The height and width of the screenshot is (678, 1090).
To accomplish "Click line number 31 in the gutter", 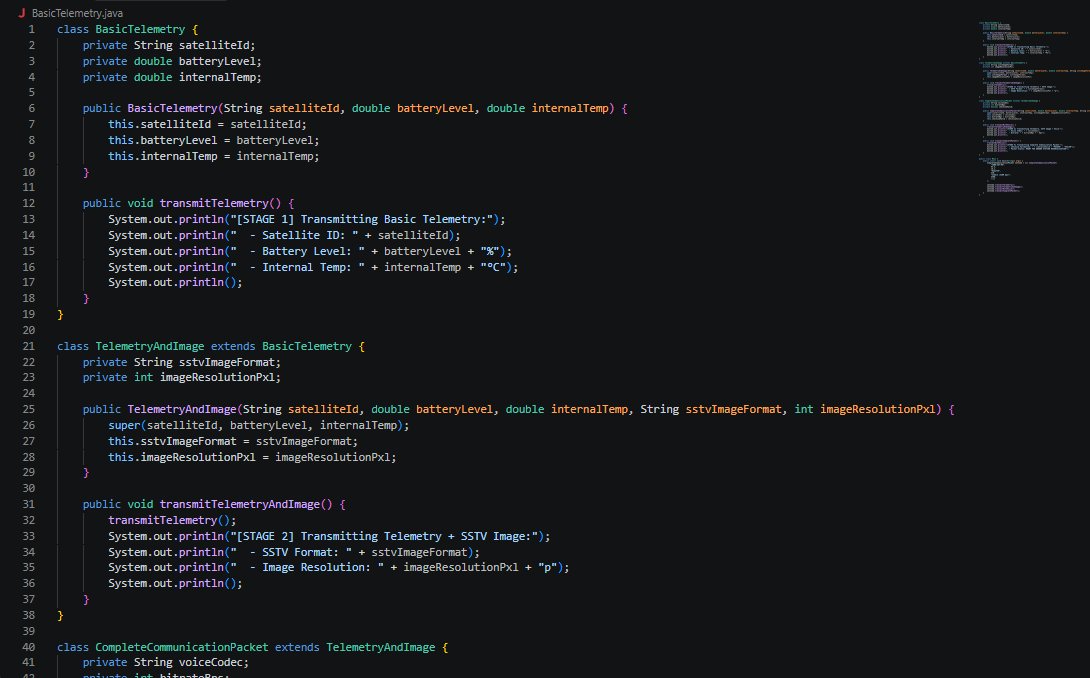I will [x=29, y=504].
